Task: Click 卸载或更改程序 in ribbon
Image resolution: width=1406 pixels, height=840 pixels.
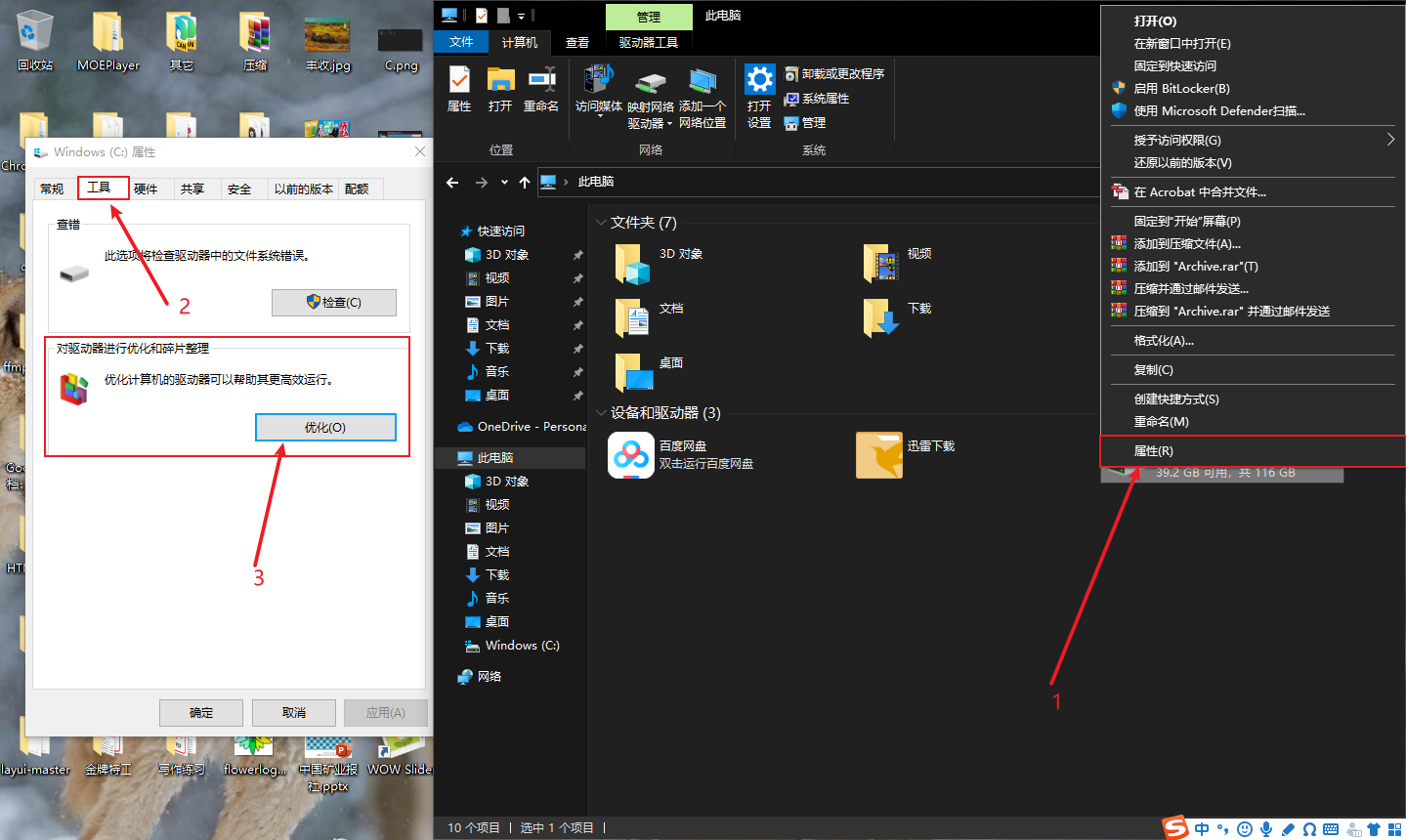Action: tap(834, 74)
